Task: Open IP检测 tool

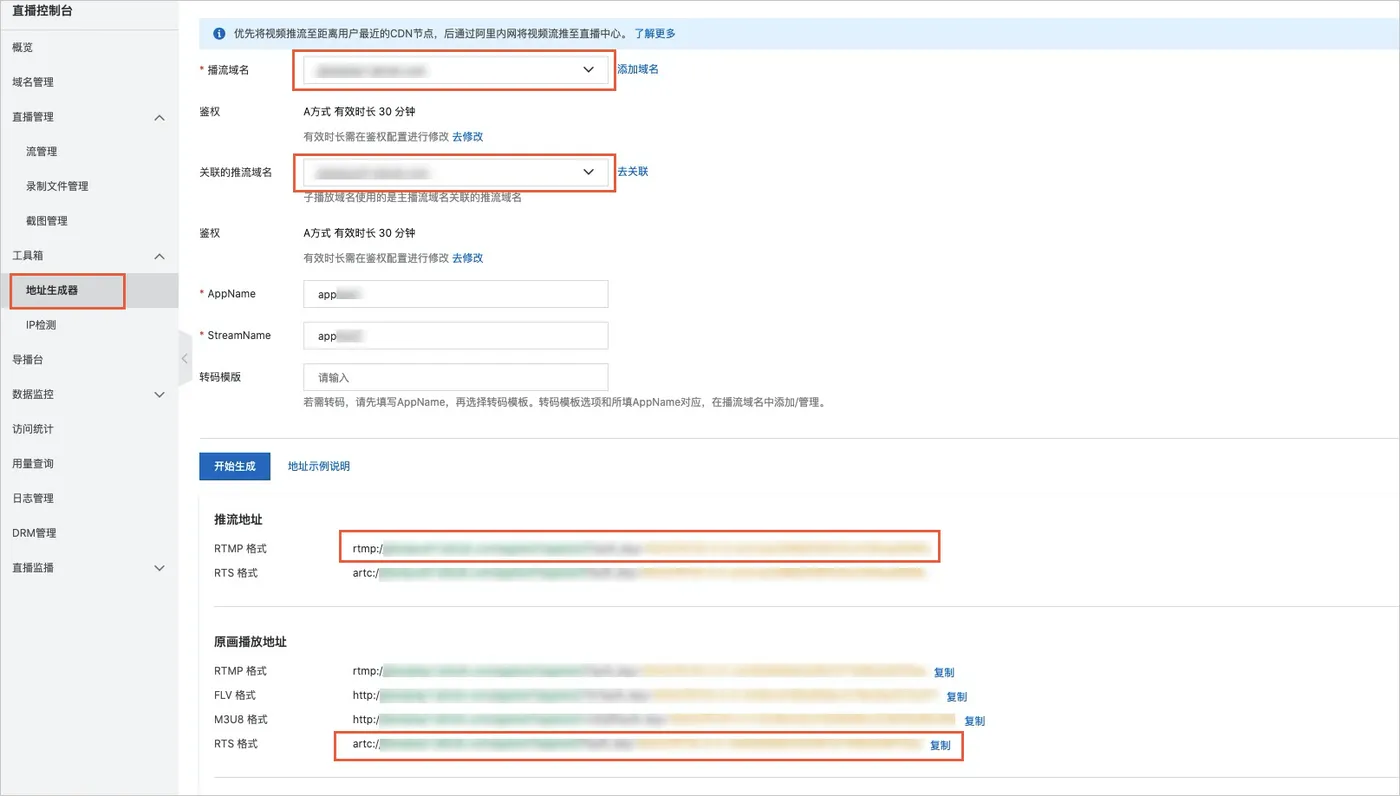Action: (41, 325)
